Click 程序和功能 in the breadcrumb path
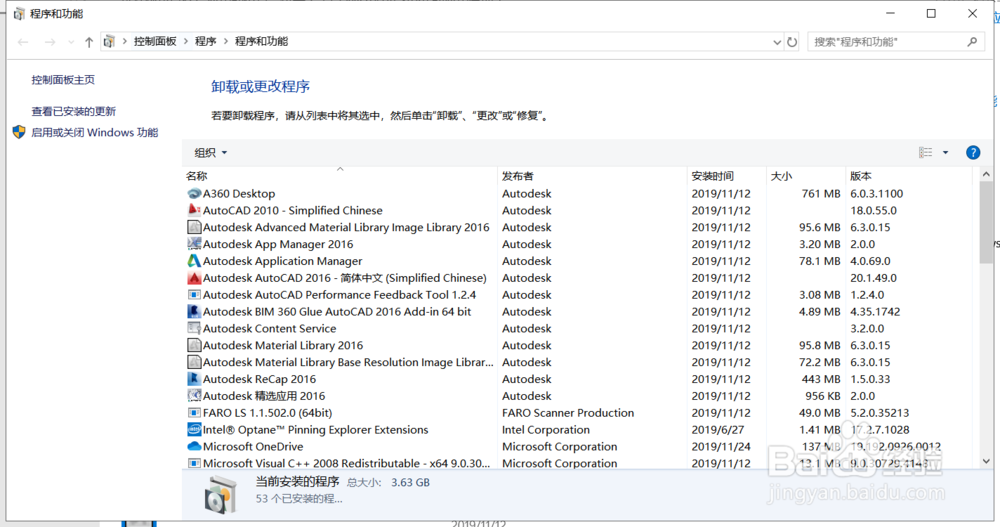 coord(261,41)
